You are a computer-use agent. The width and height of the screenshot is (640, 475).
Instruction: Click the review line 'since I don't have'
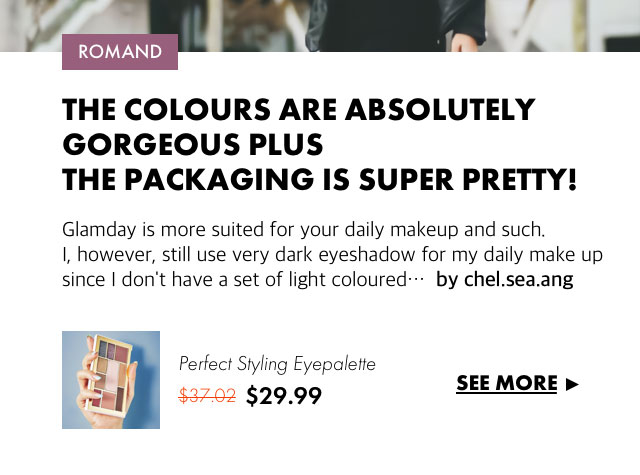pyautogui.click(x=230, y=279)
